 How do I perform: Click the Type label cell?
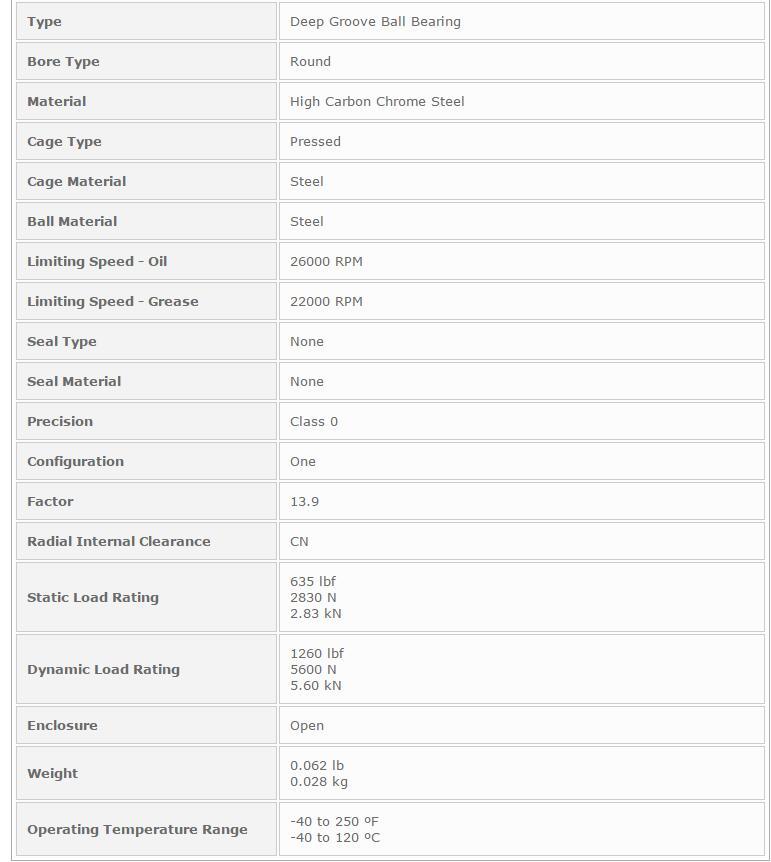[x=44, y=21]
